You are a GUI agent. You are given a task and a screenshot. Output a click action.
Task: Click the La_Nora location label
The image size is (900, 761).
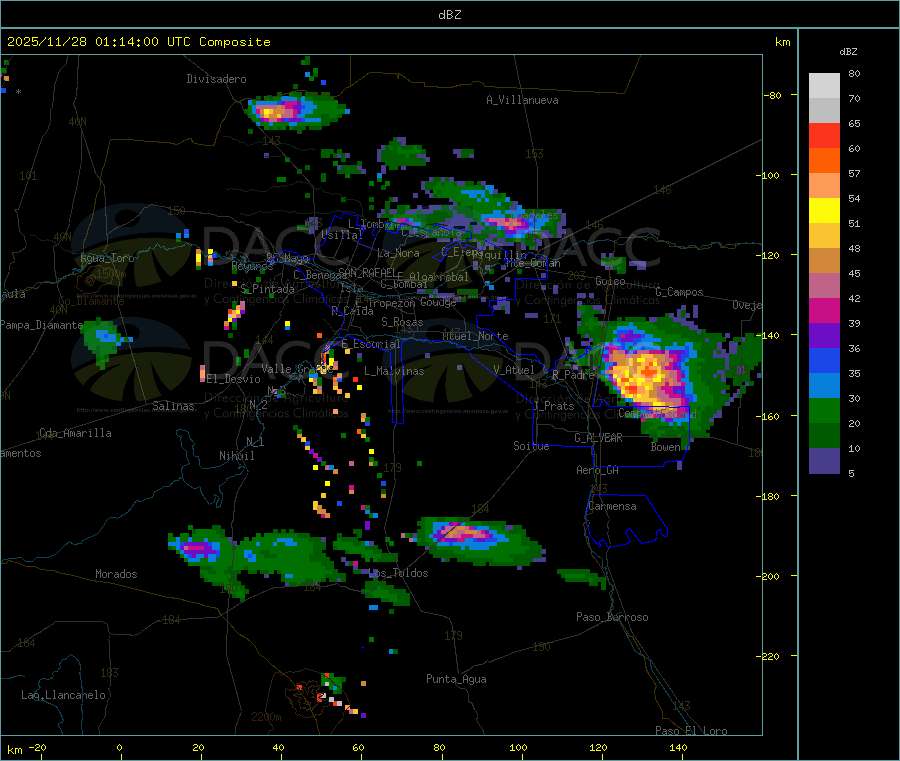[398, 253]
